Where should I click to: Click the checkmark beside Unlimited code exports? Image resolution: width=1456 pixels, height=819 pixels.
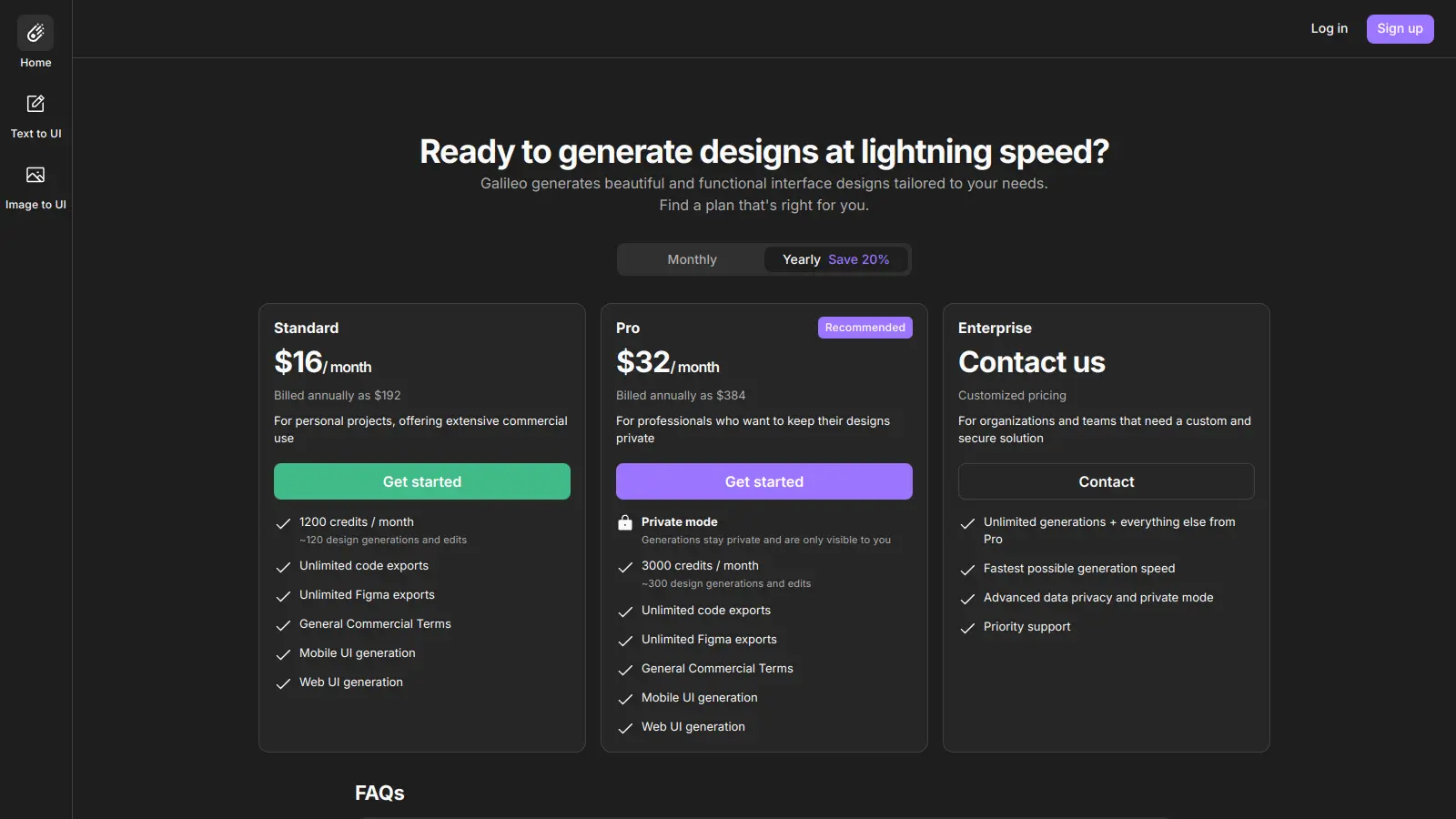[x=283, y=568]
